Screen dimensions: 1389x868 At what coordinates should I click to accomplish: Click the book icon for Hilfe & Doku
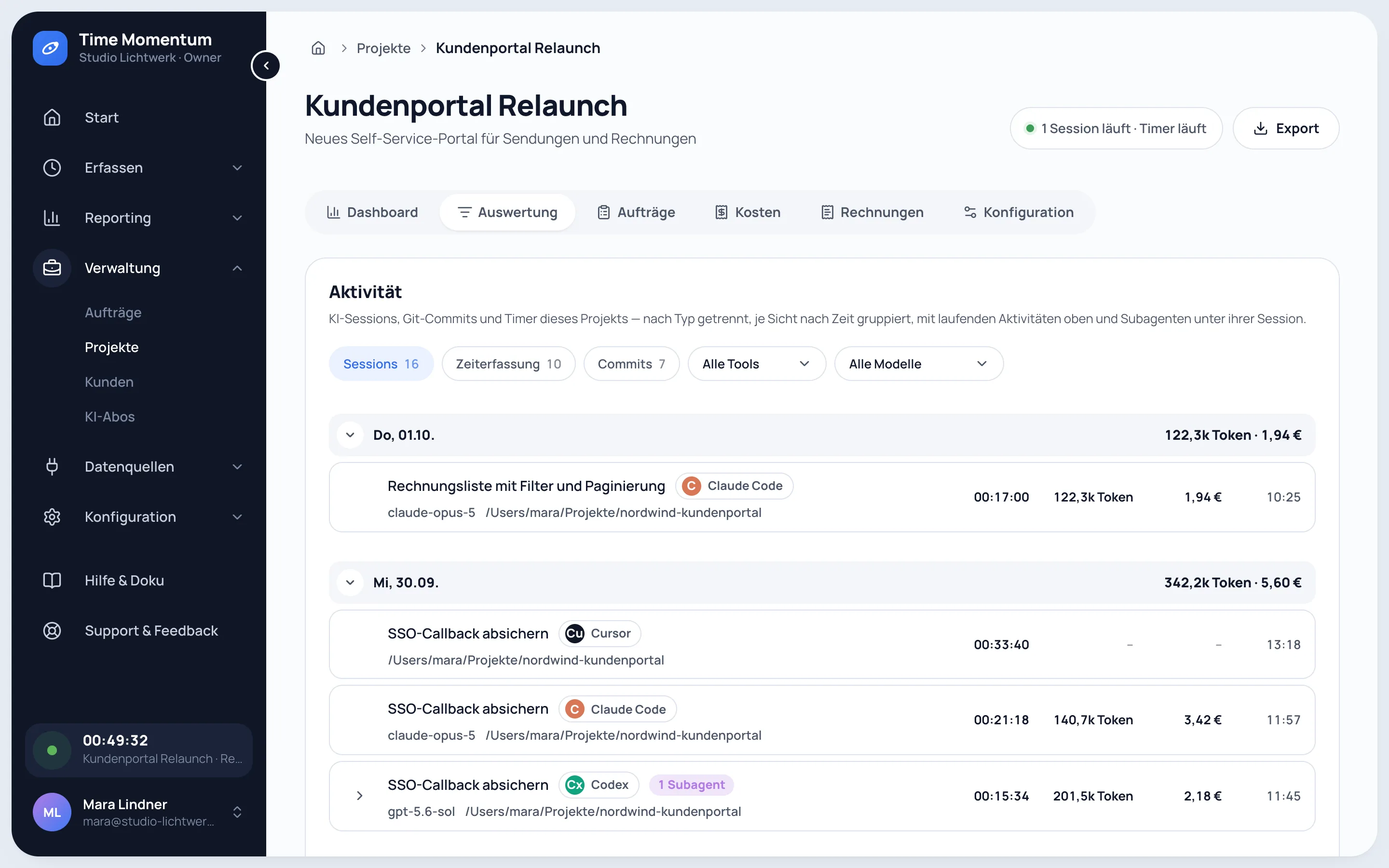[52, 581]
